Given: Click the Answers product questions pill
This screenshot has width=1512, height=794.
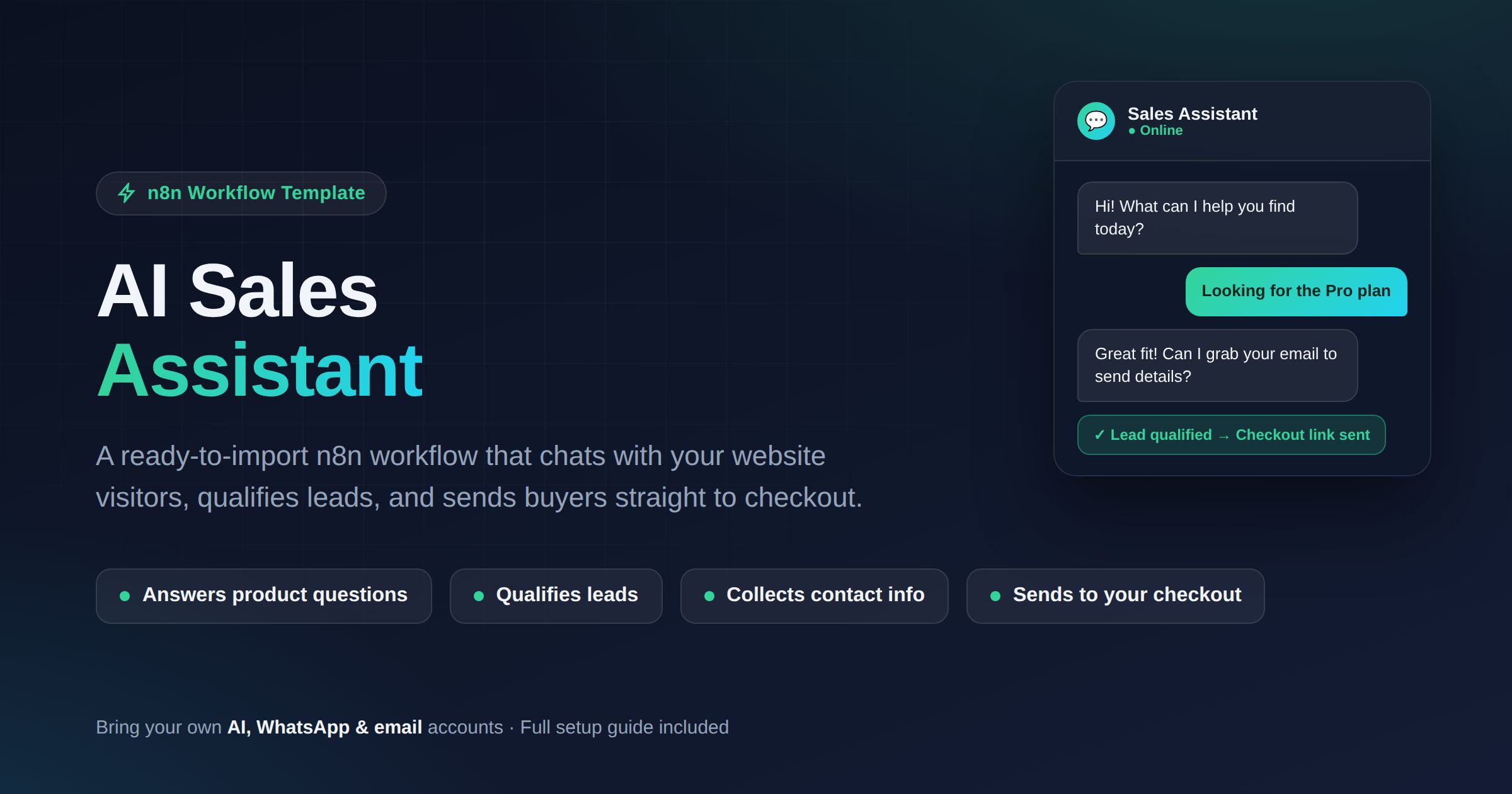Looking at the screenshot, I should point(263,596).
